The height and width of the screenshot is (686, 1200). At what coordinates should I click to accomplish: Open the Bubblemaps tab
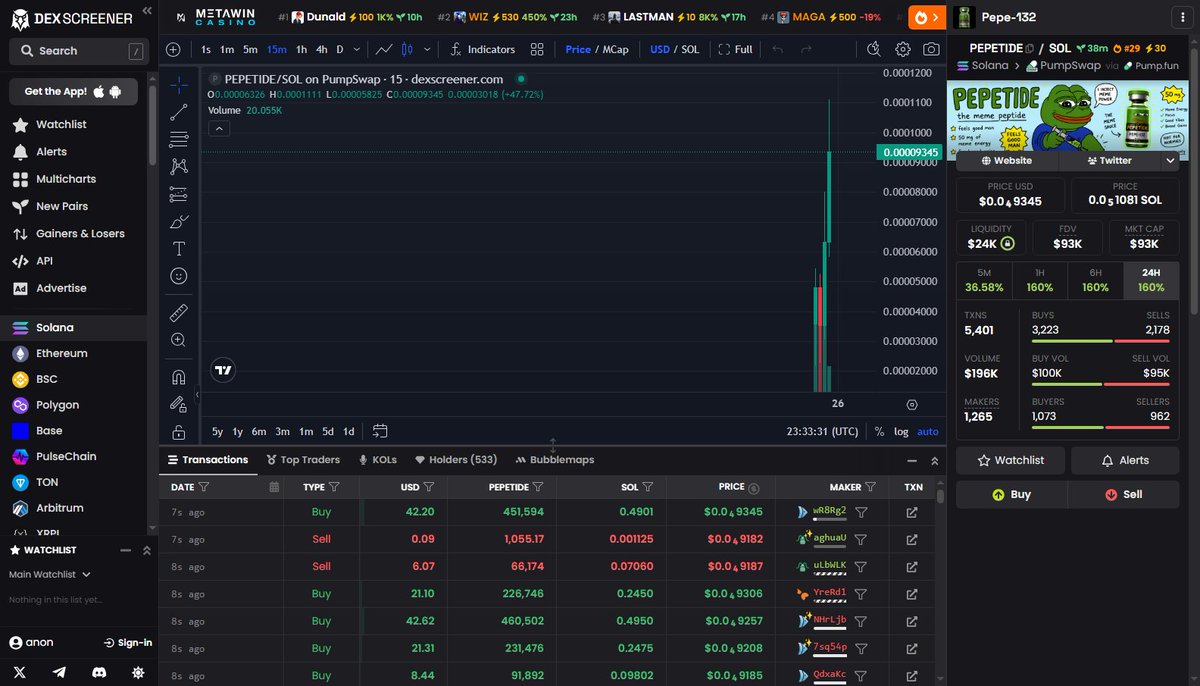(x=555, y=460)
